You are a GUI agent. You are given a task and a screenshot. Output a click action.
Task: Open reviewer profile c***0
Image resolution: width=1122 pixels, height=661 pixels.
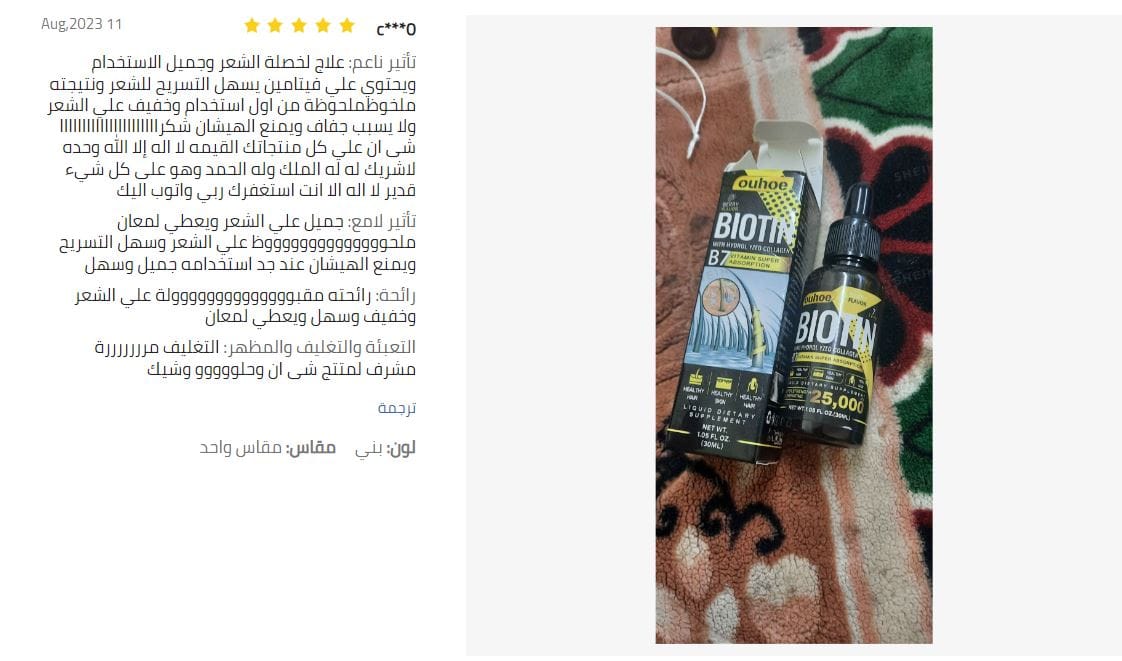[396, 29]
